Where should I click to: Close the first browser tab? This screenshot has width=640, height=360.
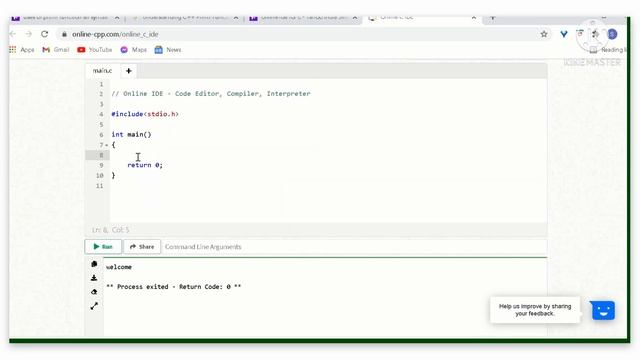click(x=117, y=18)
